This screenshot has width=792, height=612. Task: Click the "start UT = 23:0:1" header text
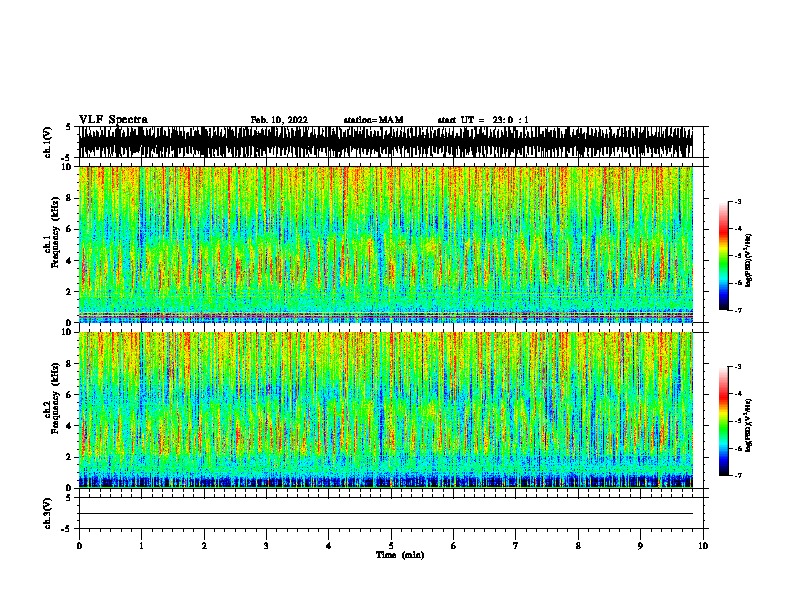[x=483, y=120]
